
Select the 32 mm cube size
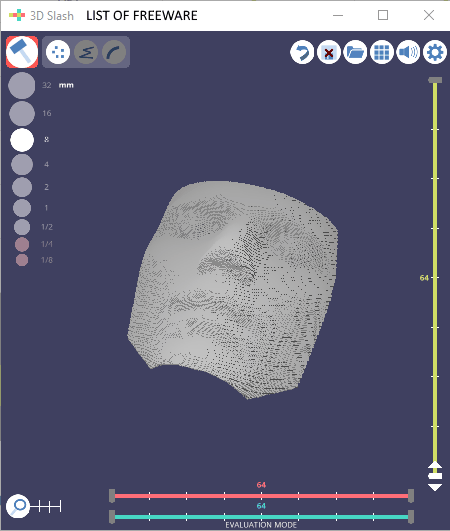[x=22, y=85]
